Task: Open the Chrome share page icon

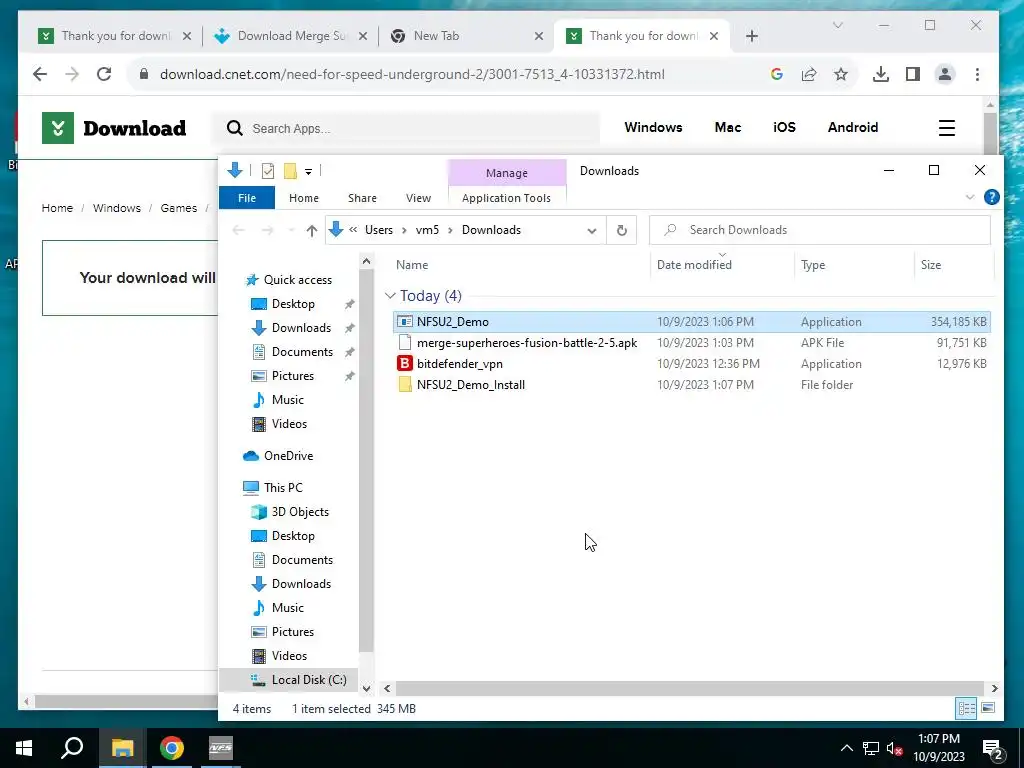Action: coord(808,74)
